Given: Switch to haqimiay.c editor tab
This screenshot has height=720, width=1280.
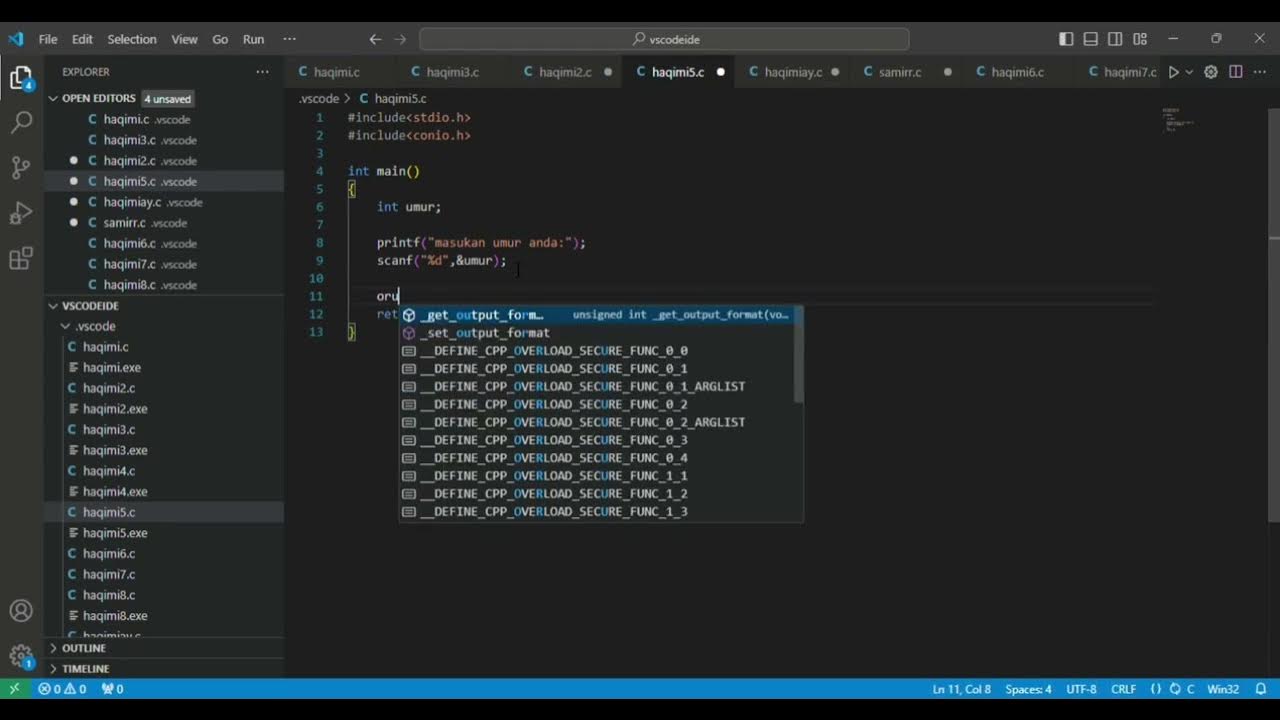Looking at the screenshot, I should point(793,72).
